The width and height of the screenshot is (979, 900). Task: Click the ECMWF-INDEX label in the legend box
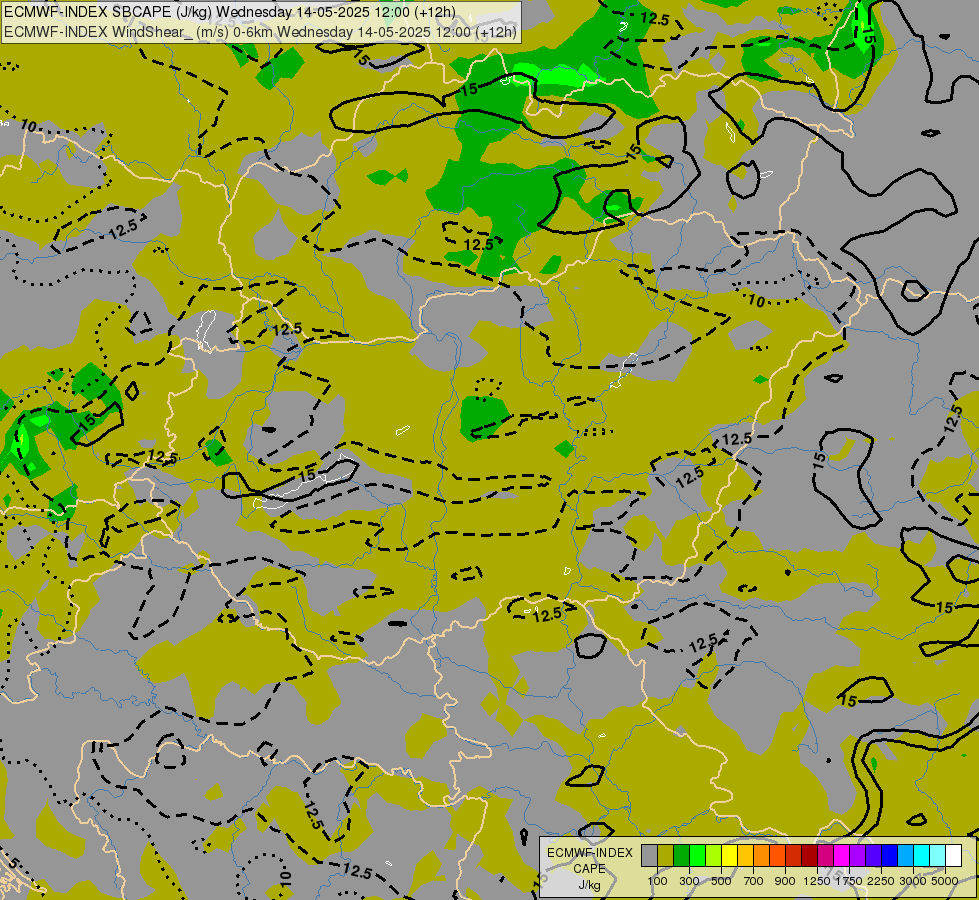[590, 853]
